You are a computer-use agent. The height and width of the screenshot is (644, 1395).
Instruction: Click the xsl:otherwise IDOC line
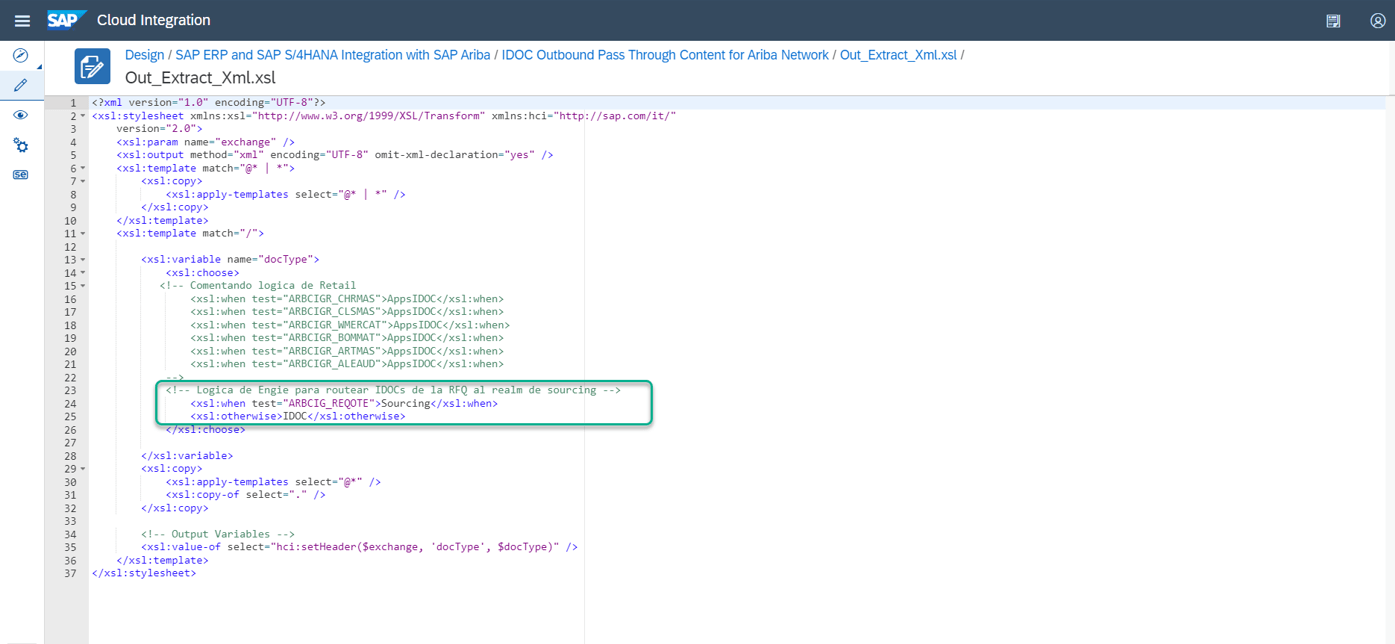coord(298,416)
